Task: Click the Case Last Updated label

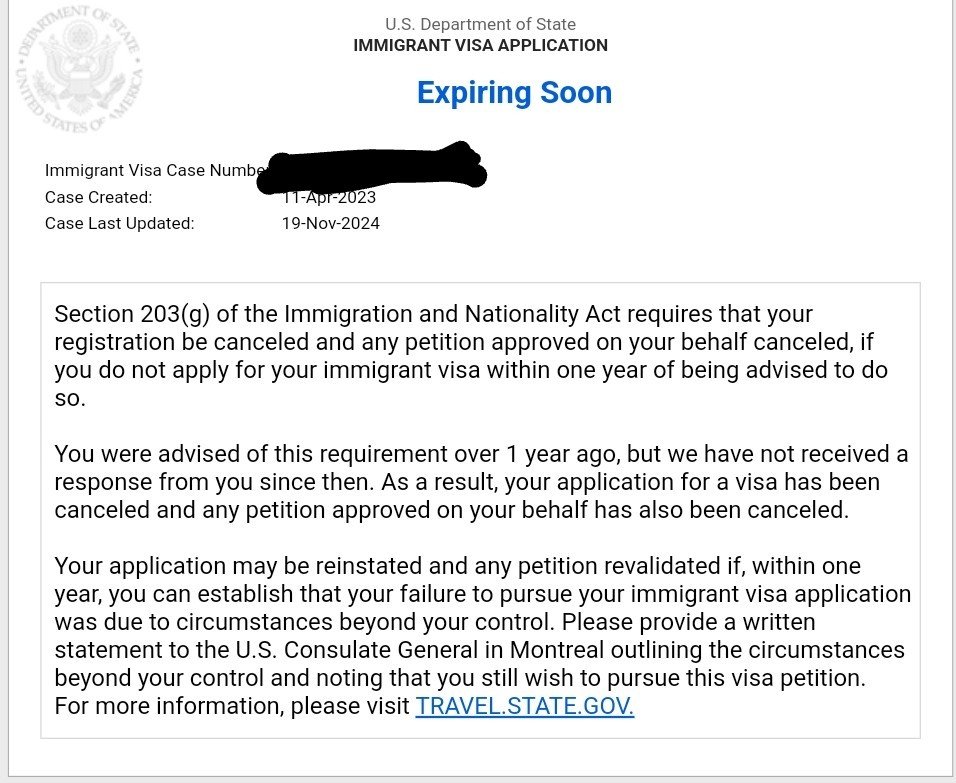Action: (x=120, y=223)
